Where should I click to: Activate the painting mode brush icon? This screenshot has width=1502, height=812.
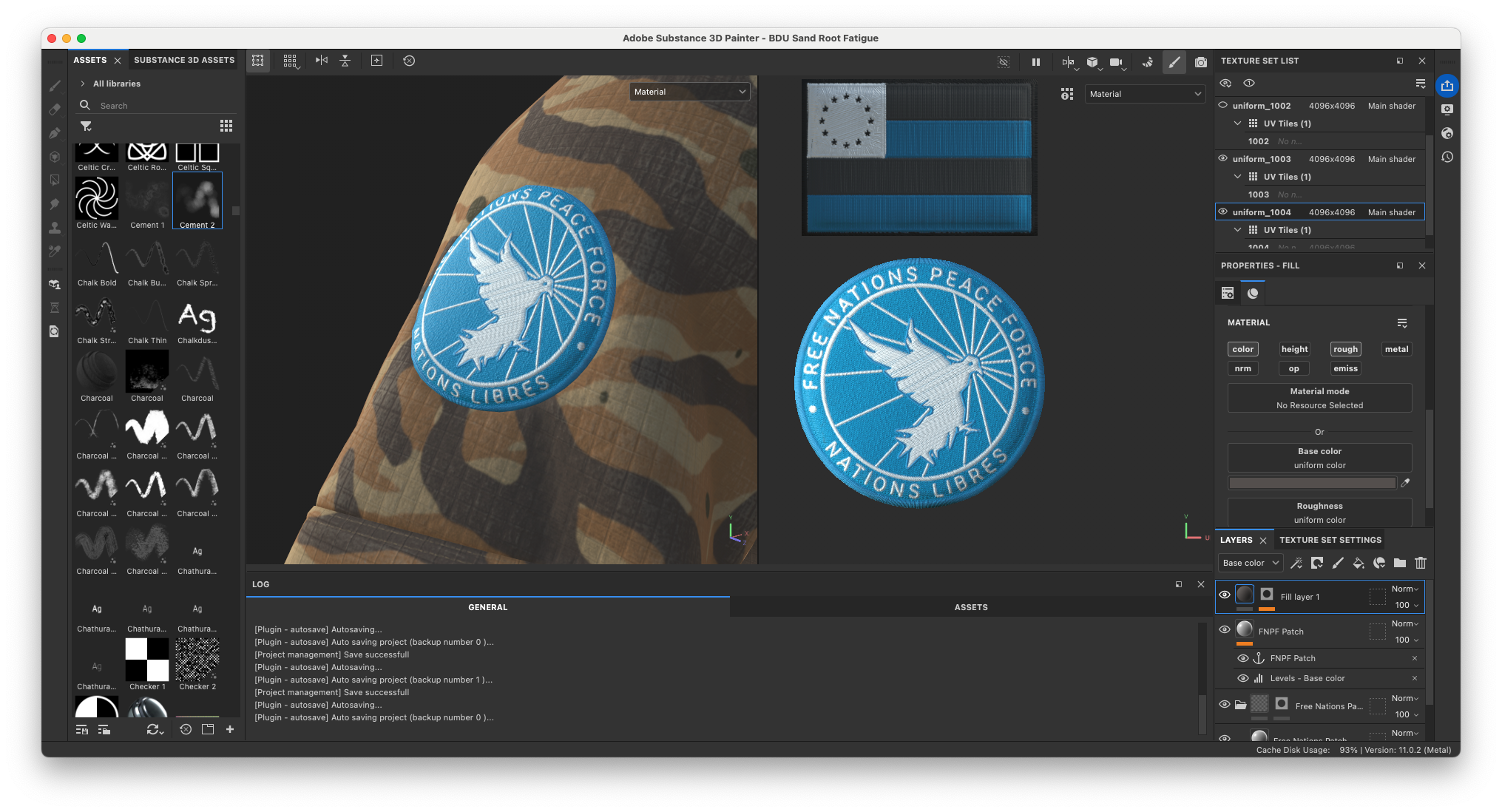tap(1174, 61)
